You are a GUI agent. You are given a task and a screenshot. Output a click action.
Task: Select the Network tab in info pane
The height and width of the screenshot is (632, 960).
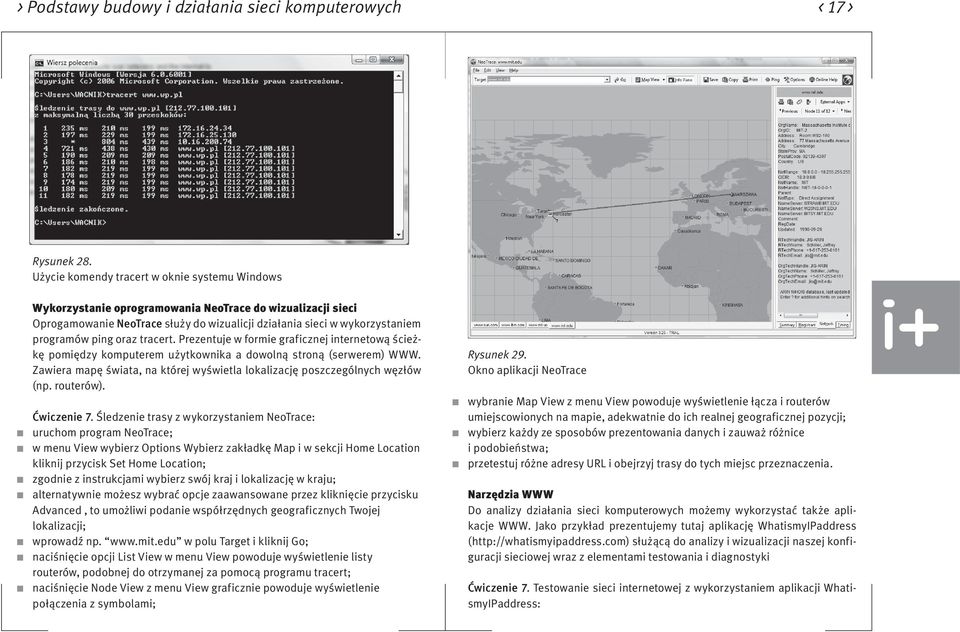tap(826, 324)
